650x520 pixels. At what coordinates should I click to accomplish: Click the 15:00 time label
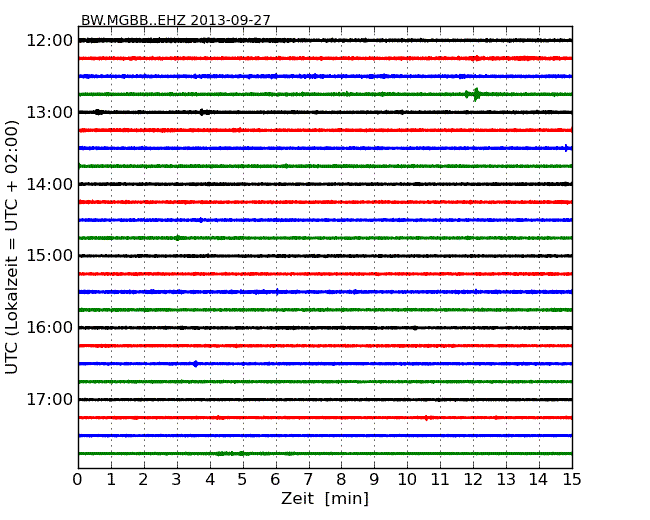[50, 256]
